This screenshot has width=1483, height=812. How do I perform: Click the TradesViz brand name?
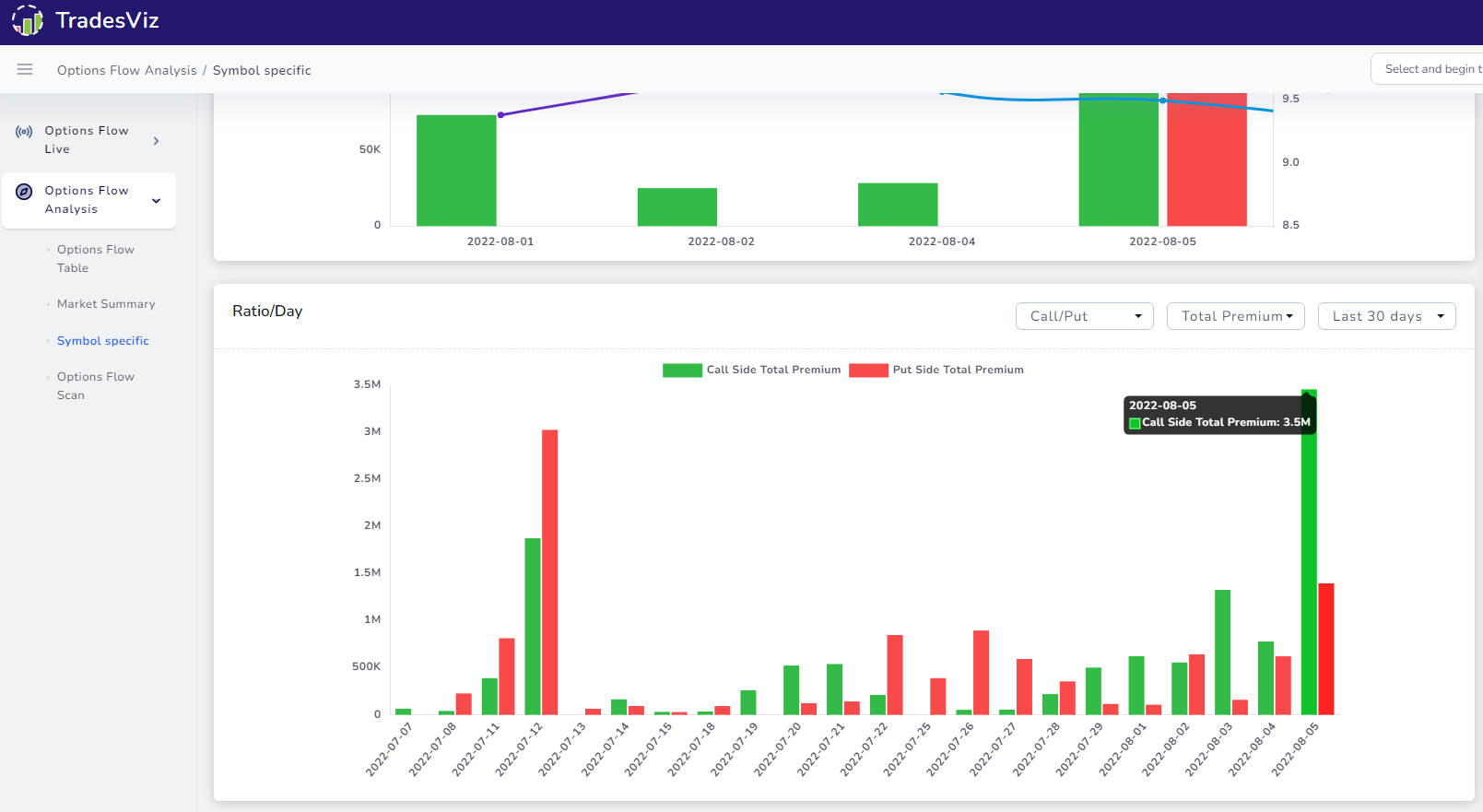coord(107,20)
